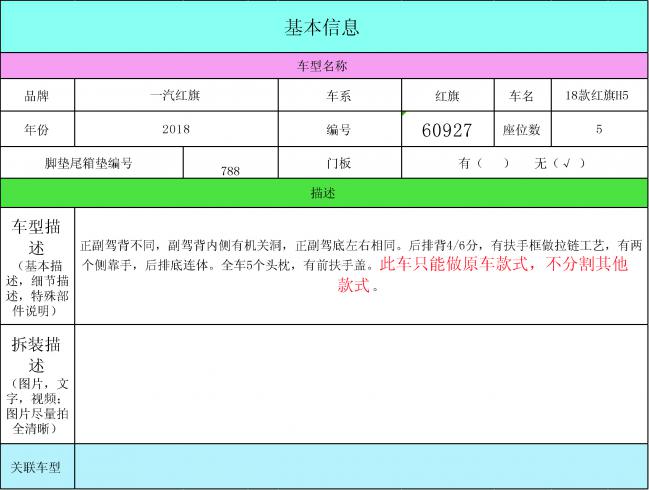This screenshot has height=490, width=649.
Task: Click the 基本信息 title header
Action: (324, 27)
